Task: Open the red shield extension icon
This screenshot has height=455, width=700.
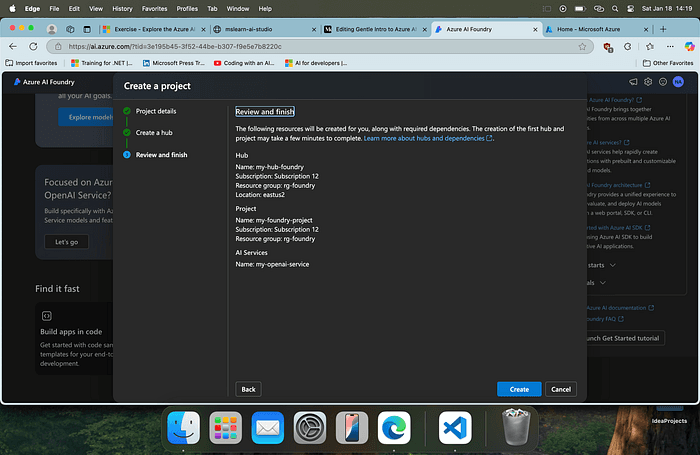Action: (x=607, y=47)
